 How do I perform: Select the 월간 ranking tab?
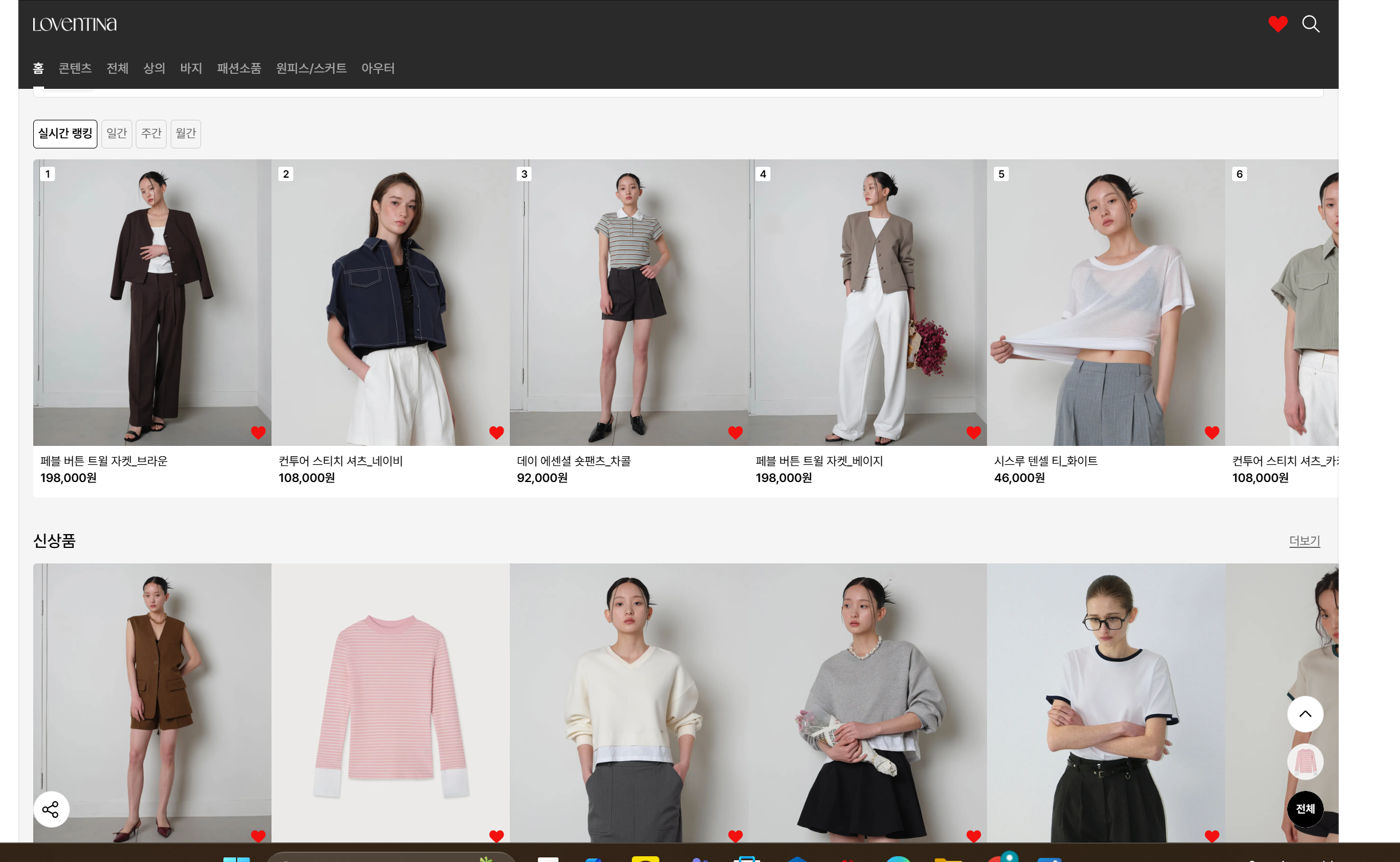click(186, 134)
